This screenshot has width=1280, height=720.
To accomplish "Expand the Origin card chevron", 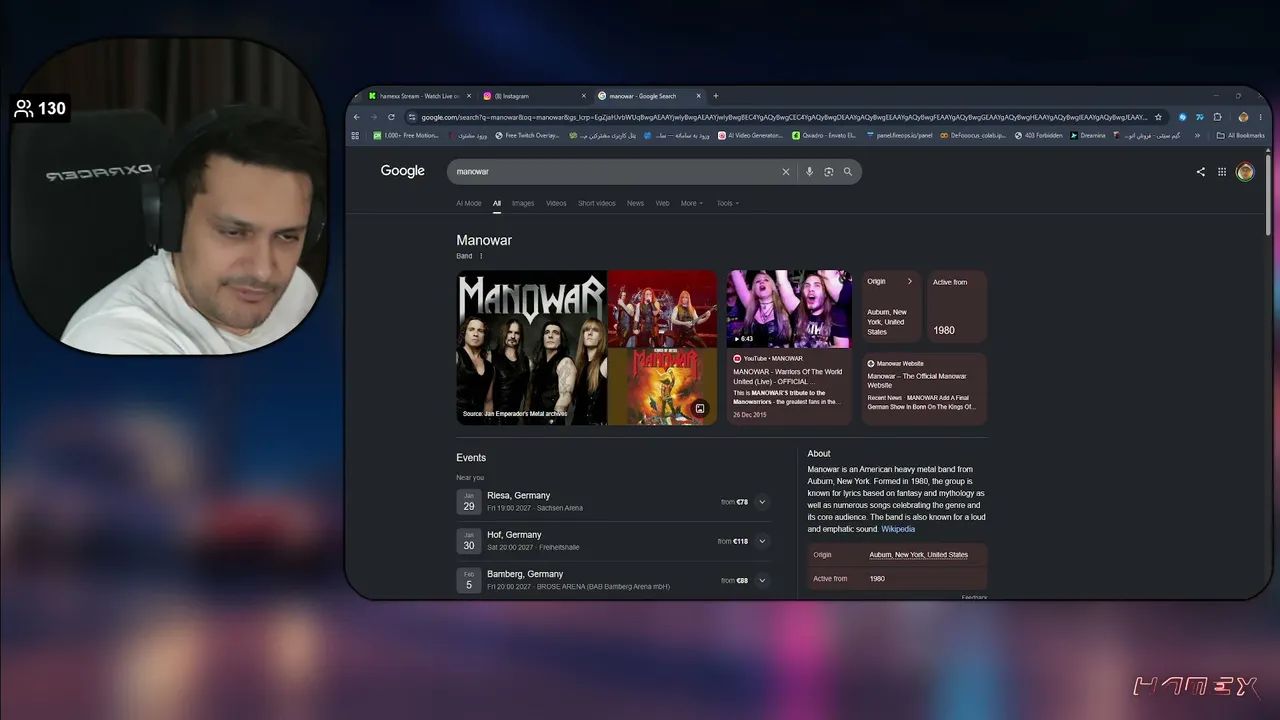I will click(x=910, y=282).
